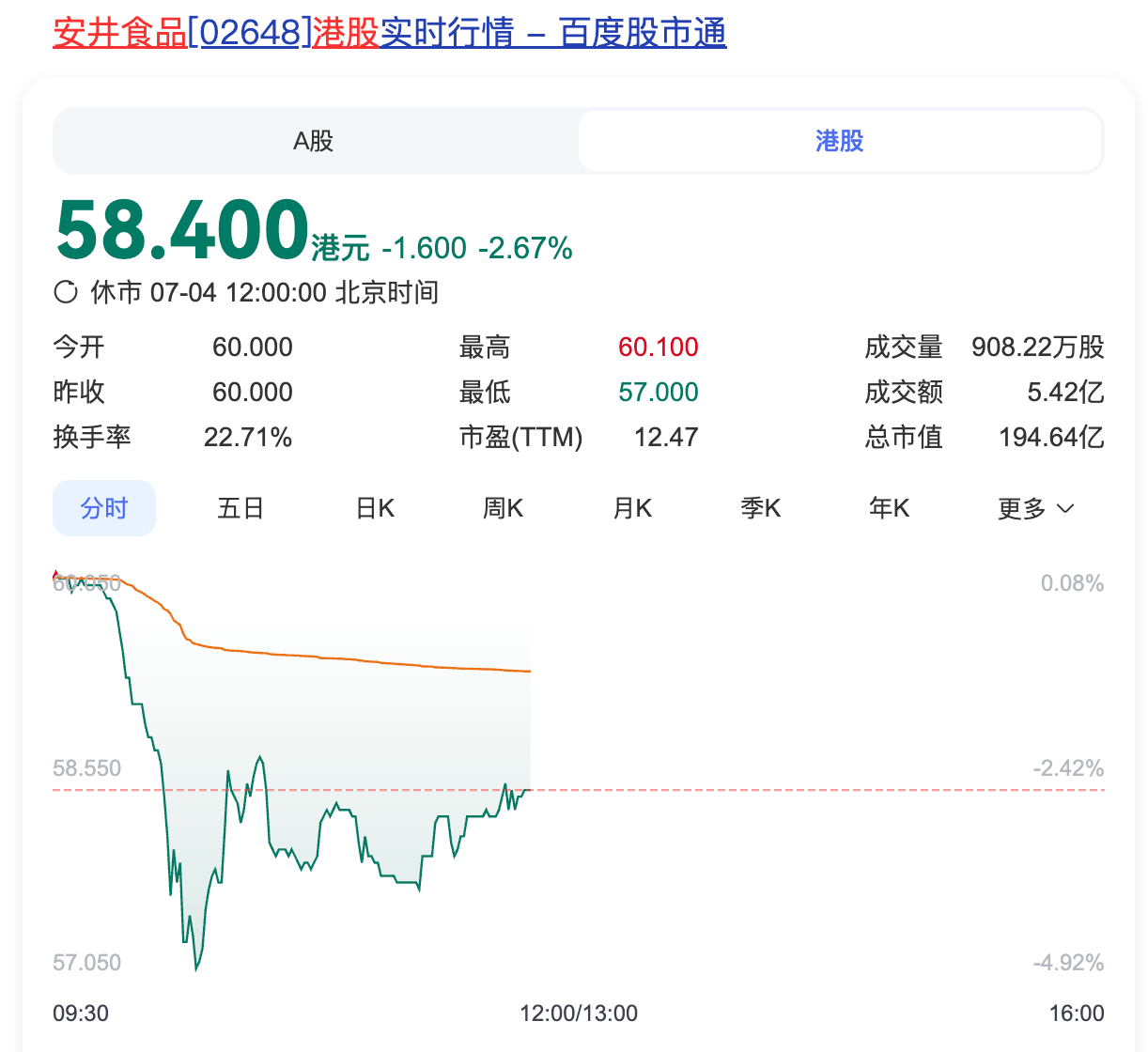The height and width of the screenshot is (1052, 1148).
Task: Click the 最低 value 57.000
Action: (659, 392)
